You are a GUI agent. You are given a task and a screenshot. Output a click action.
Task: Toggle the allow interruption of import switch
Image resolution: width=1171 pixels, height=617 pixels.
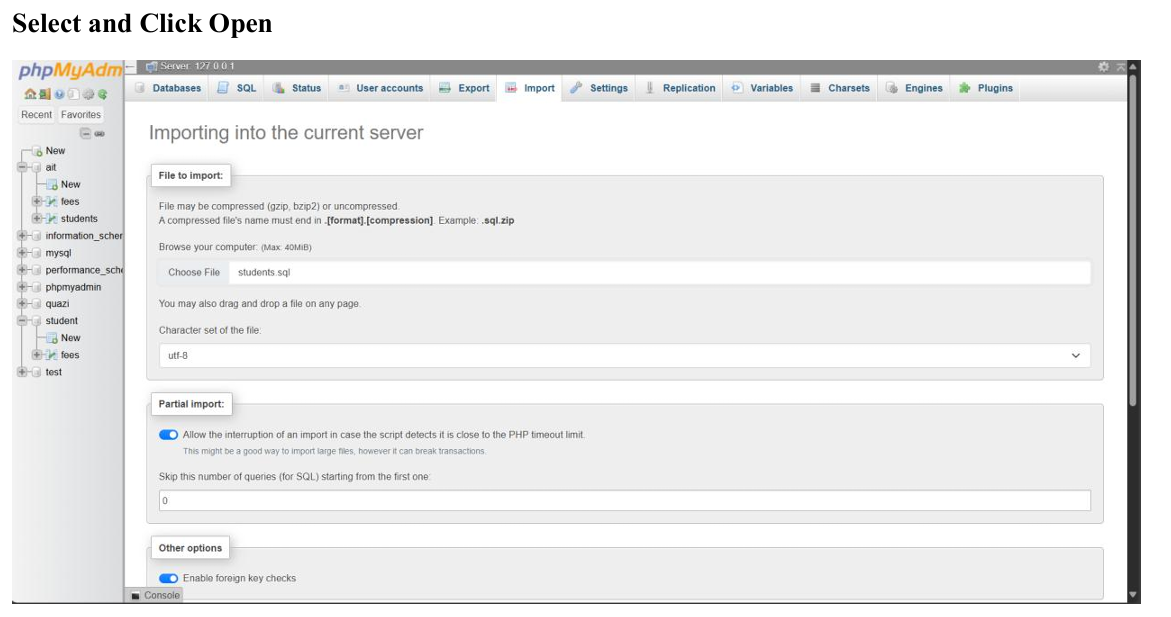tap(168, 435)
